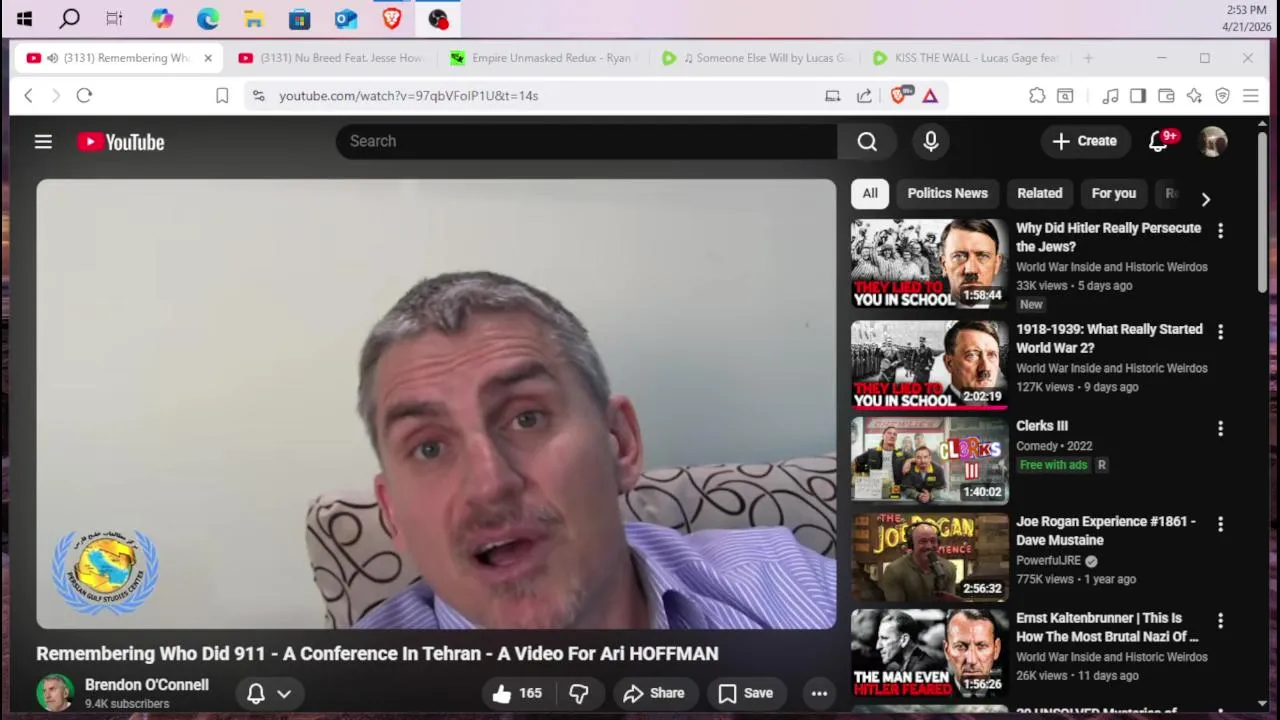Viewport: 1280px width, 720px height.
Task: View site information icon in address bar
Action: click(259, 95)
